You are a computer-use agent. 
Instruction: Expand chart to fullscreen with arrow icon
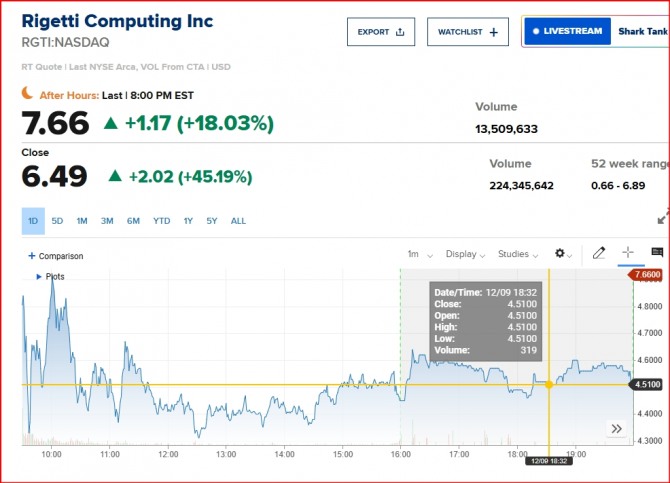[x=662, y=218]
